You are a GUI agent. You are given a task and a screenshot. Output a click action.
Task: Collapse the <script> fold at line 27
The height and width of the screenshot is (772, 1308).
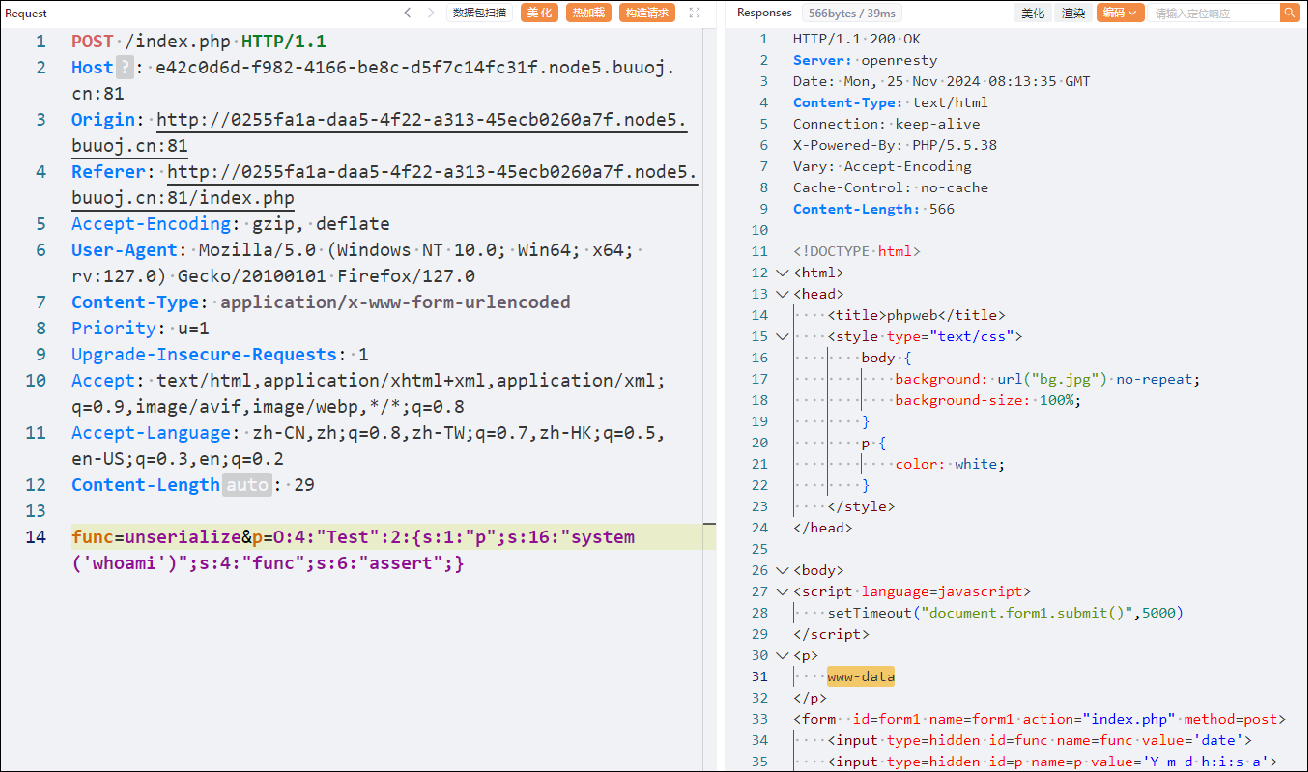pos(782,591)
